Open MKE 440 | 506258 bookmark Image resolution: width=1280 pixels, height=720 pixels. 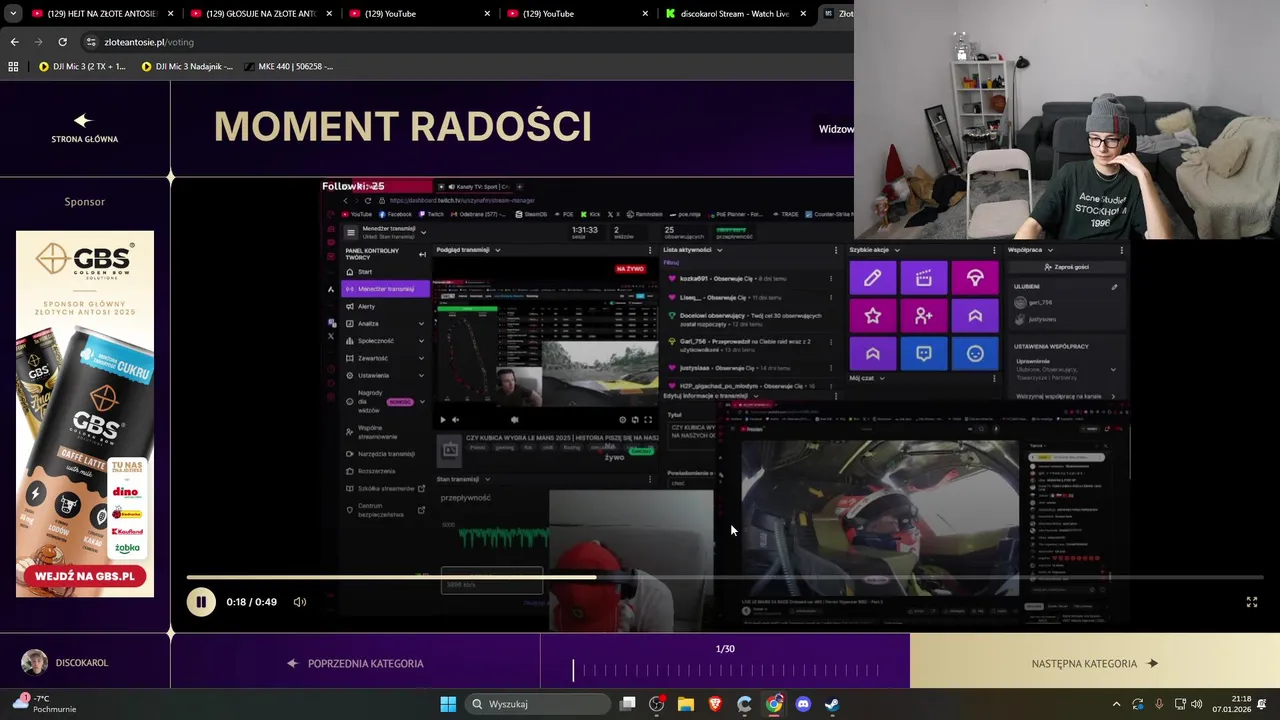(288, 67)
